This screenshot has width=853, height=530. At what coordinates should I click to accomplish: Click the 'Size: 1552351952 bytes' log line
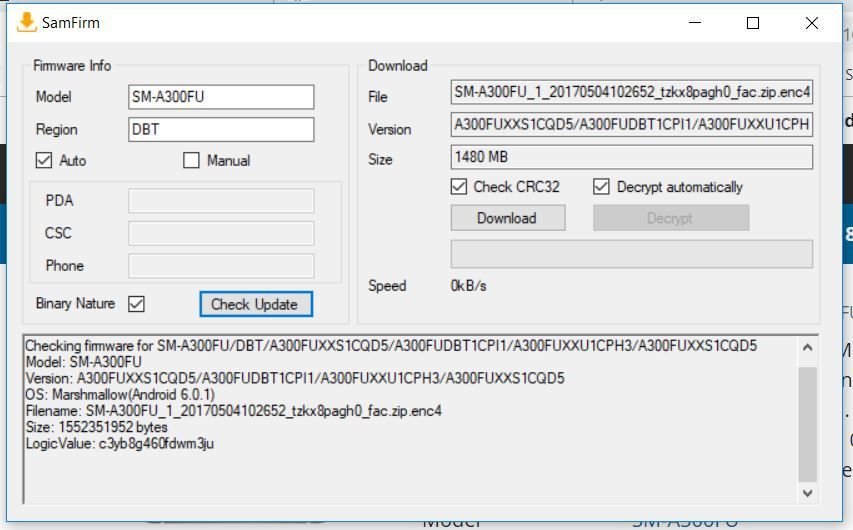point(96,427)
